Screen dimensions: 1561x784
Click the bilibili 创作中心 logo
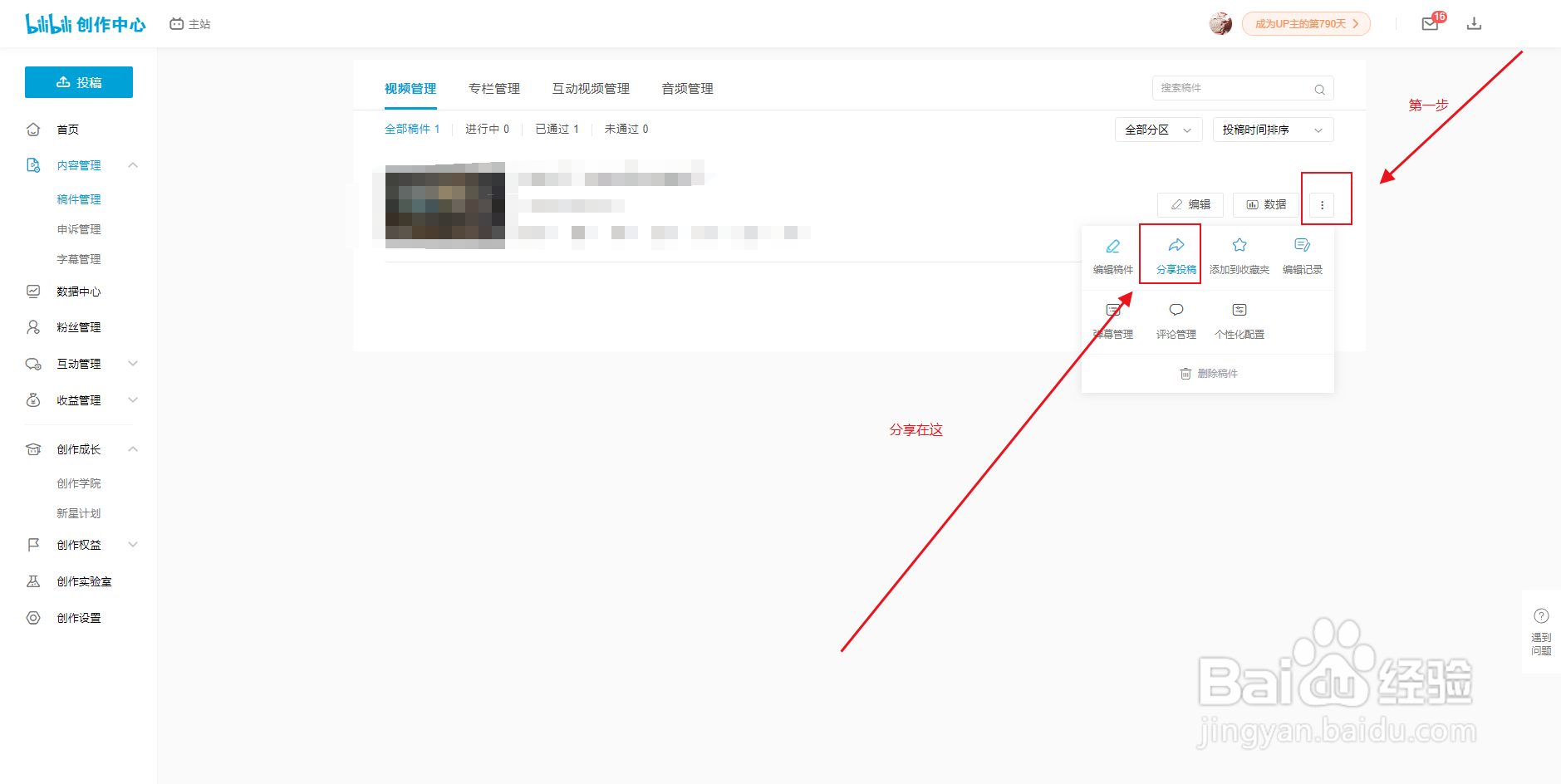click(85, 24)
